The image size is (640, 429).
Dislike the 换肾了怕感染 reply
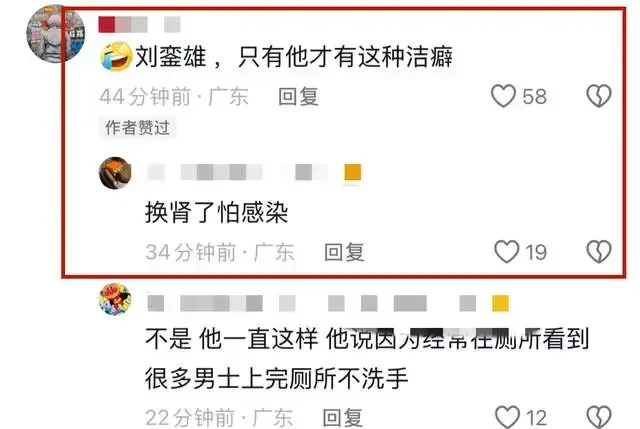pyautogui.click(x=599, y=251)
